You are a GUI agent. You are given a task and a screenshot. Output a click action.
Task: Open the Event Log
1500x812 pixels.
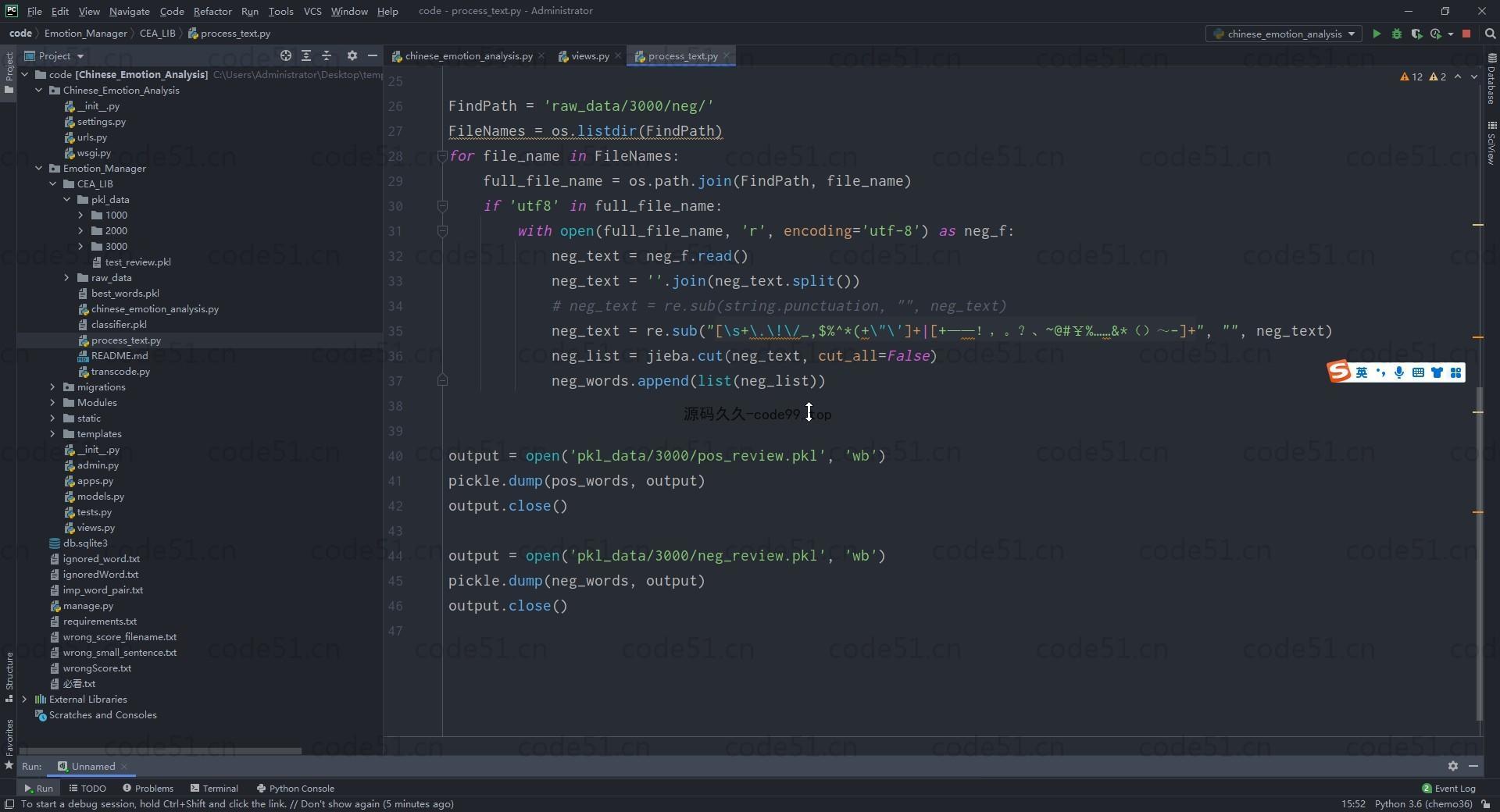pyautogui.click(x=1448, y=789)
